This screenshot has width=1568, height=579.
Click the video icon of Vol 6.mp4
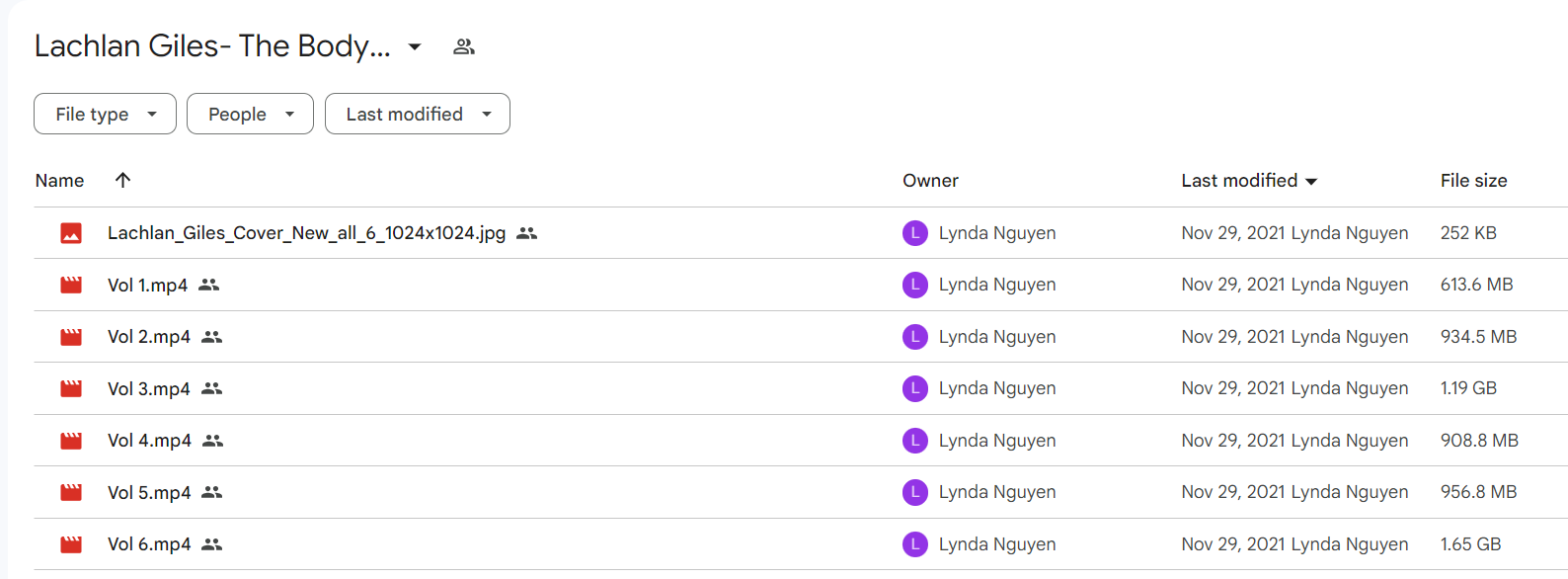(x=71, y=544)
